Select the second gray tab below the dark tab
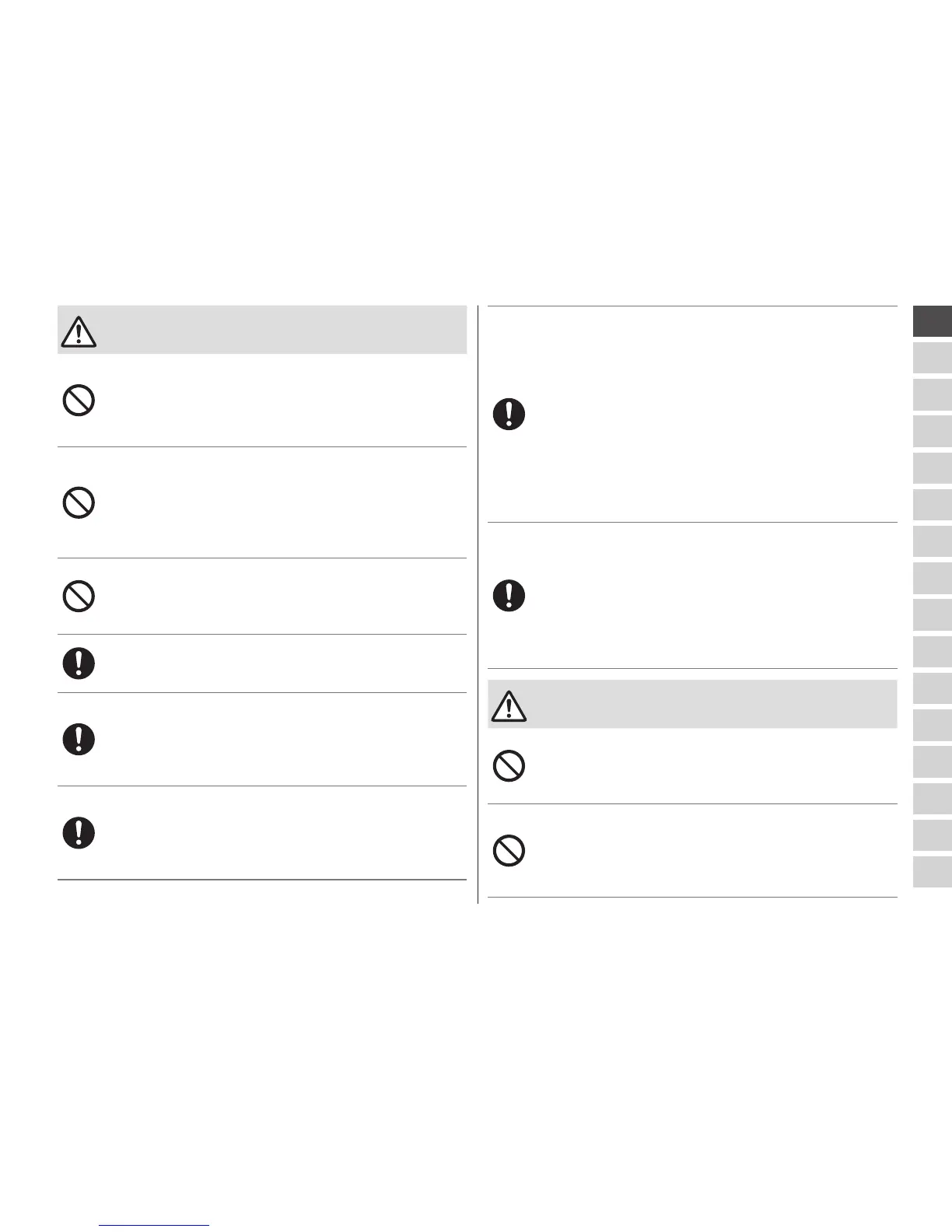 [932, 395]
